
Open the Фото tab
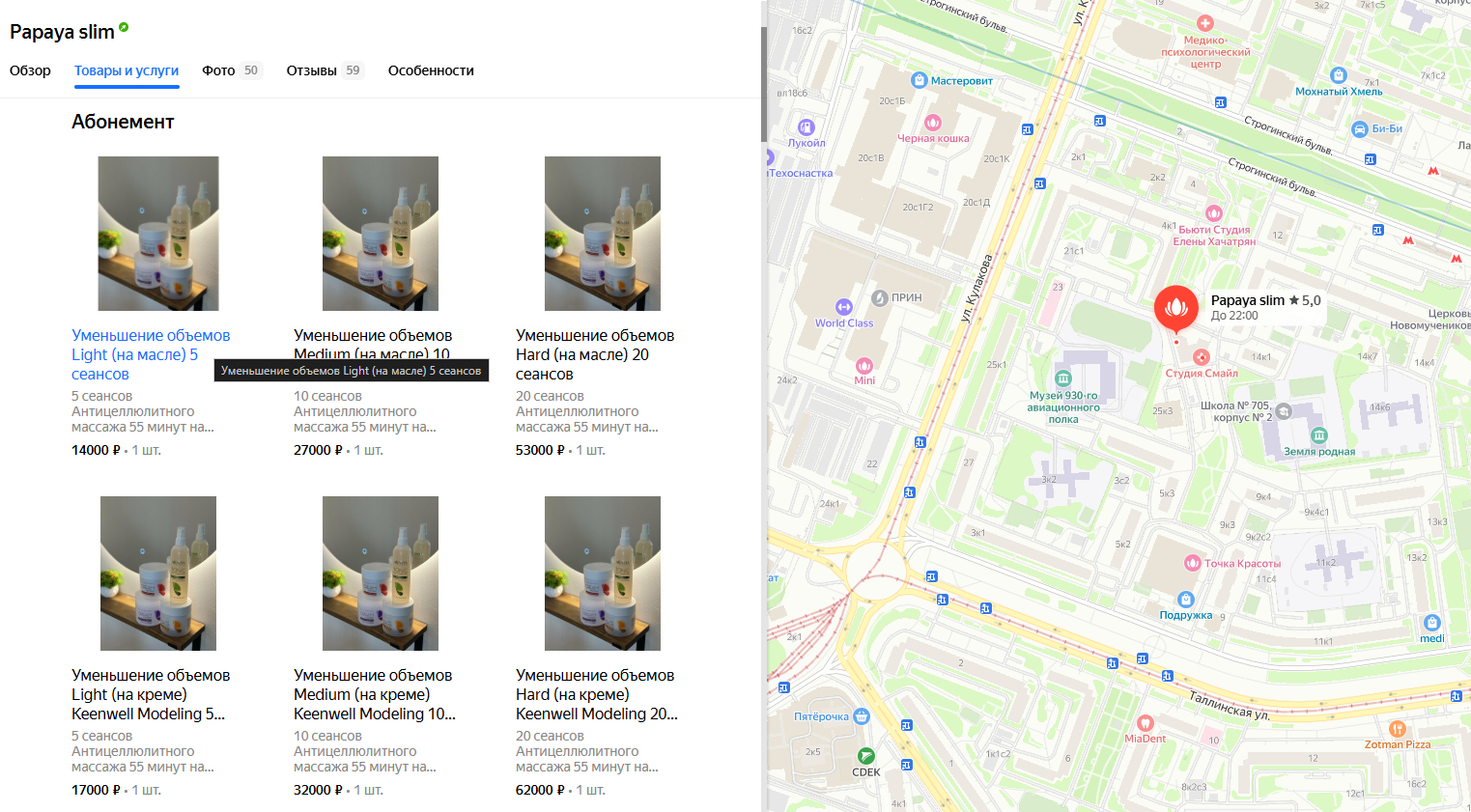pos(218,70)
